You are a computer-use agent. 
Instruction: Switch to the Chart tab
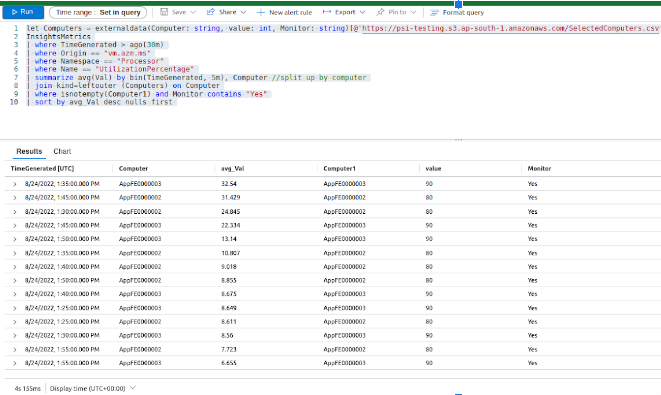coord(62,151)
